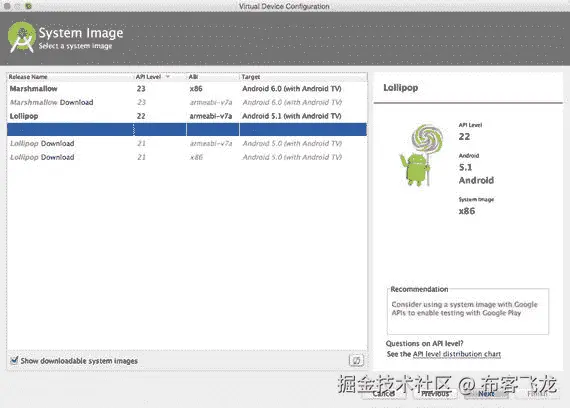The image size is (570, 408).
Task: Sort by the API Level column arrow
Action: [x=168, y=77]
